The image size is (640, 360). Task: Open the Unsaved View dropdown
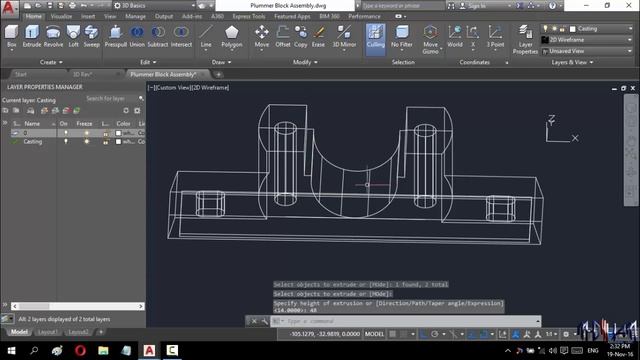pyautogui.click(x=588, y=51)
